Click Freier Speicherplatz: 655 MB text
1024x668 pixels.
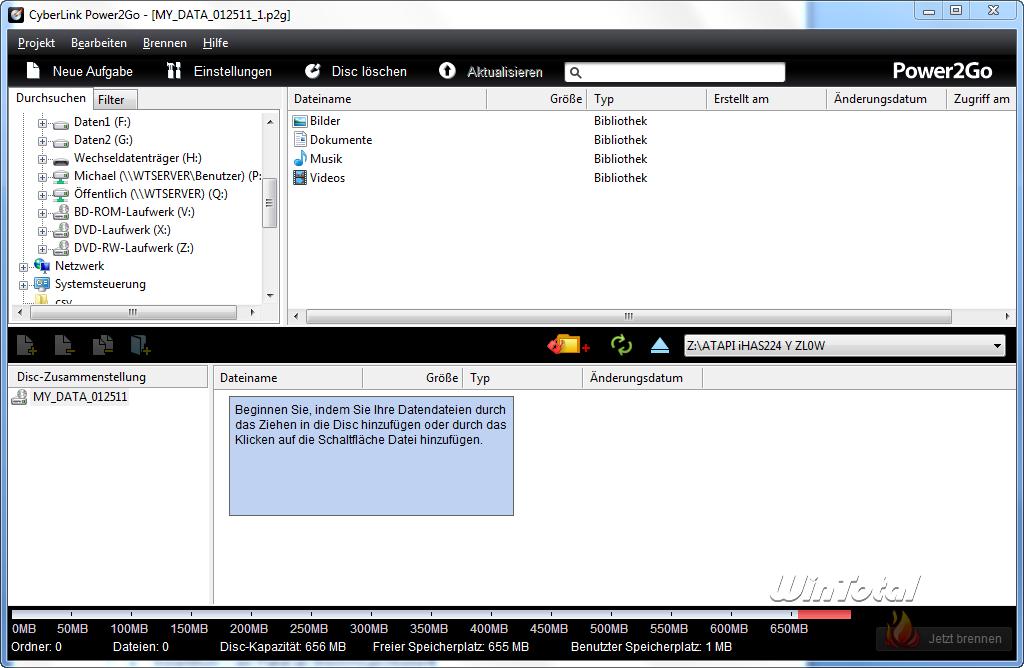pos(451,646)
